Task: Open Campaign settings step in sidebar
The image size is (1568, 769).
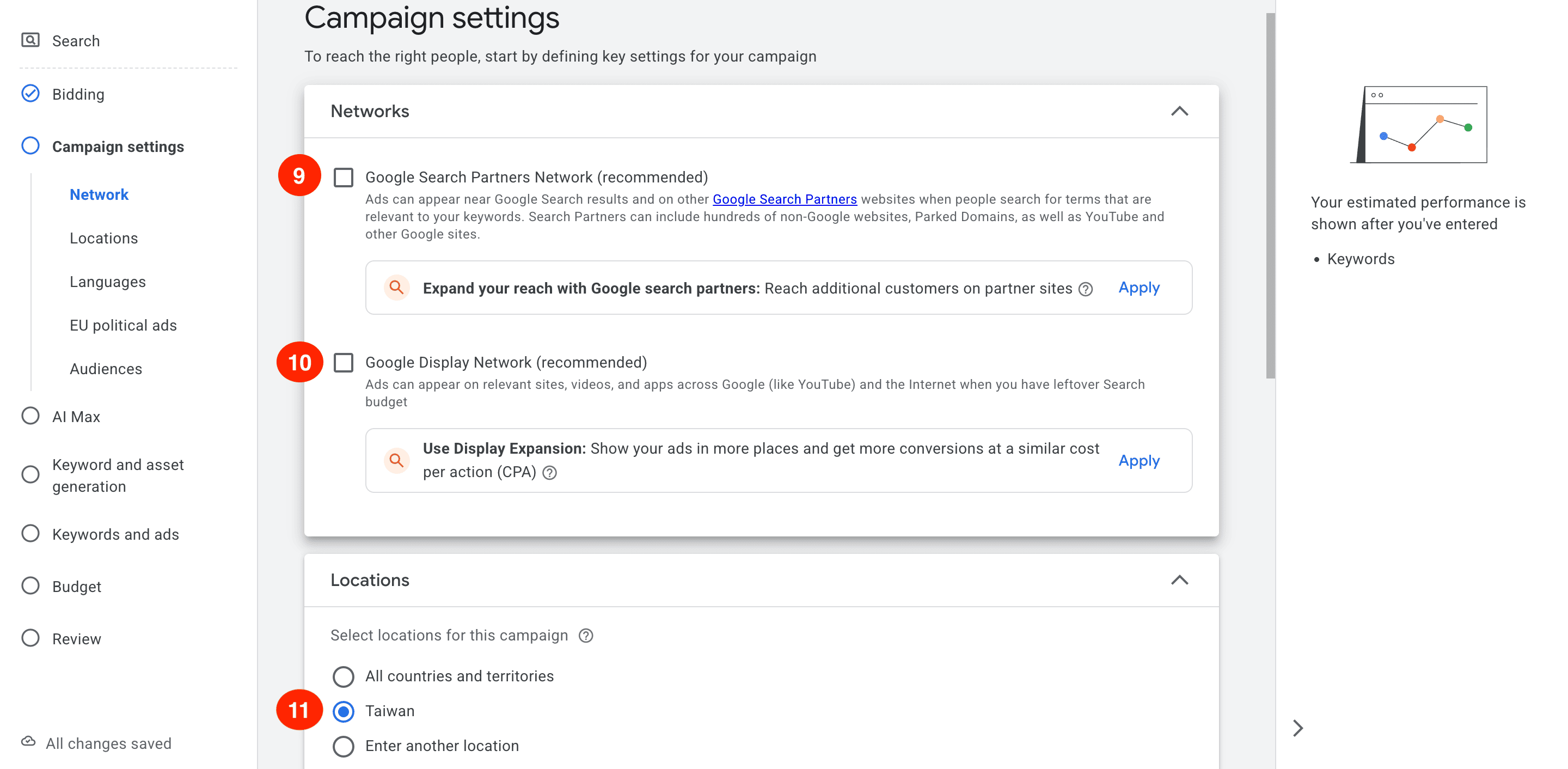Action: coord(118,147)
